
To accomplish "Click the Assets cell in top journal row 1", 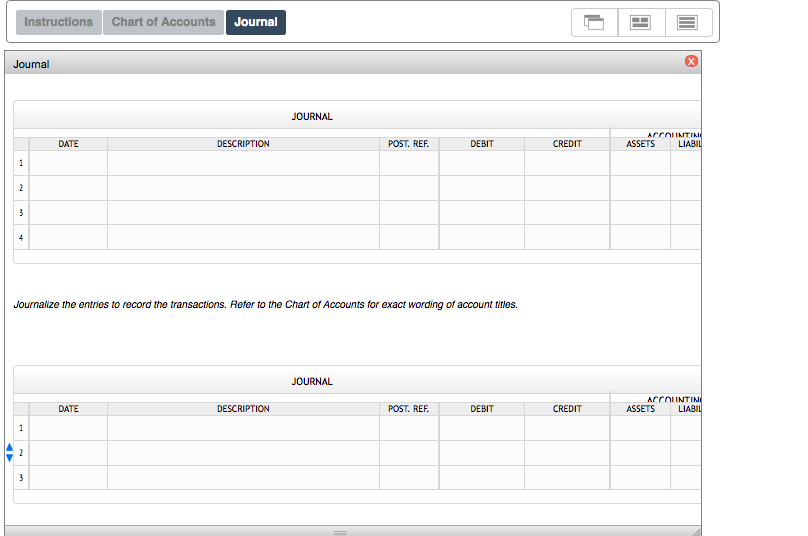I will [x=641, y=163].
